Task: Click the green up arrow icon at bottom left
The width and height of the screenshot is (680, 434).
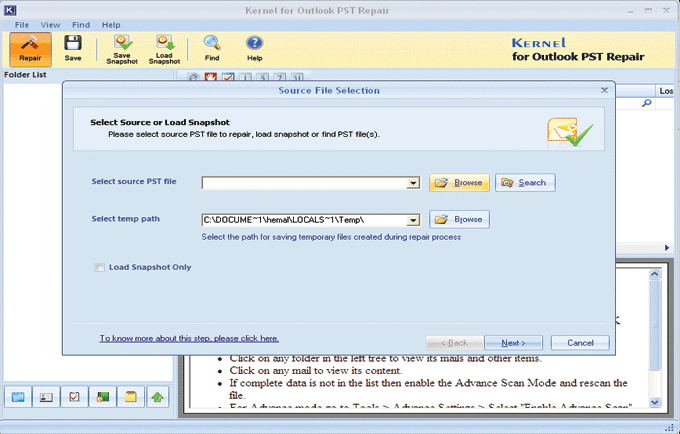Action: (x=158, y=397)
